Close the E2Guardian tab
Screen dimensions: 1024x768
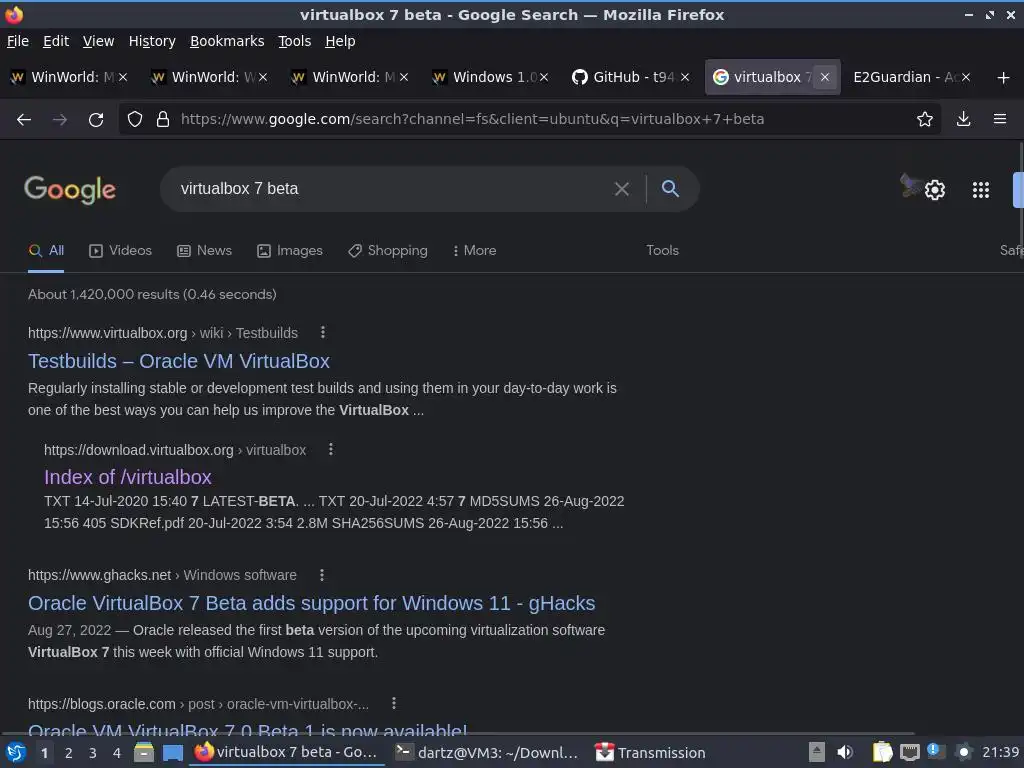[966, 77]
